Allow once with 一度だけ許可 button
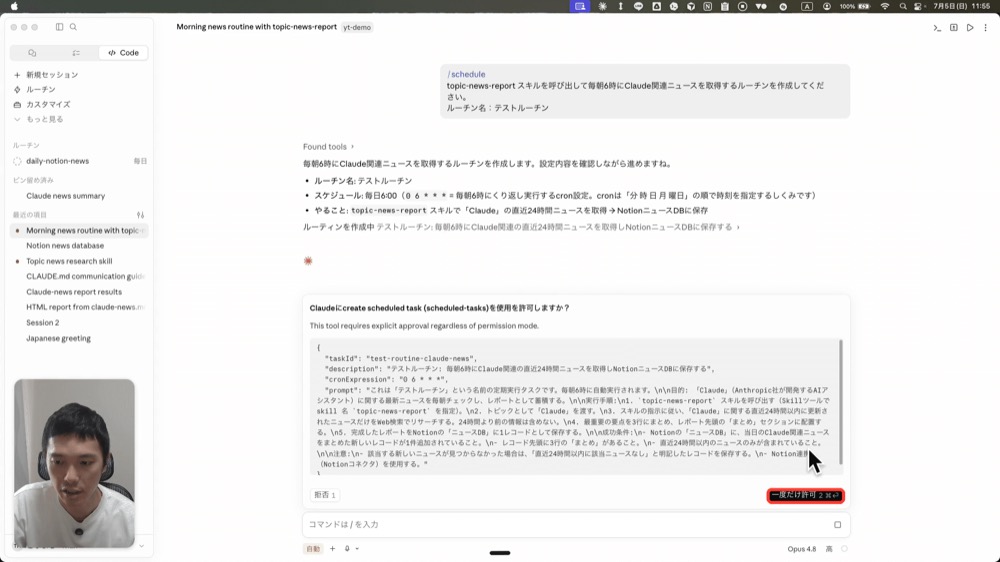Image resolution: width=1000 pixels, height=562 pixels. click(805, 496)
